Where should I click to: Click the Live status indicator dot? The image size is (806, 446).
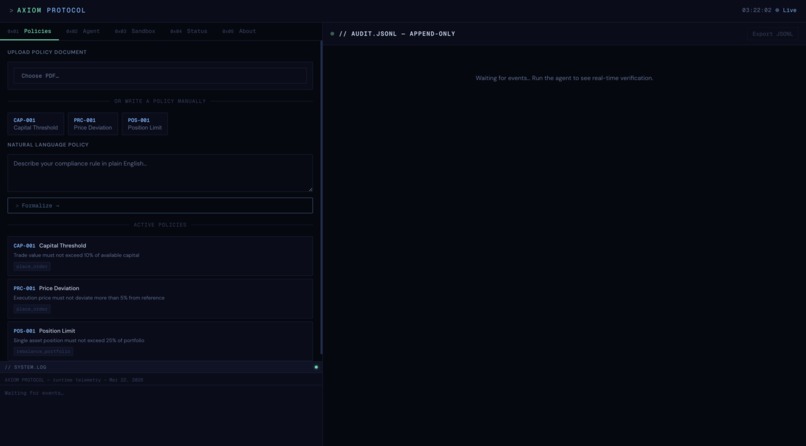pyautogui.click(x=777, y=10)
